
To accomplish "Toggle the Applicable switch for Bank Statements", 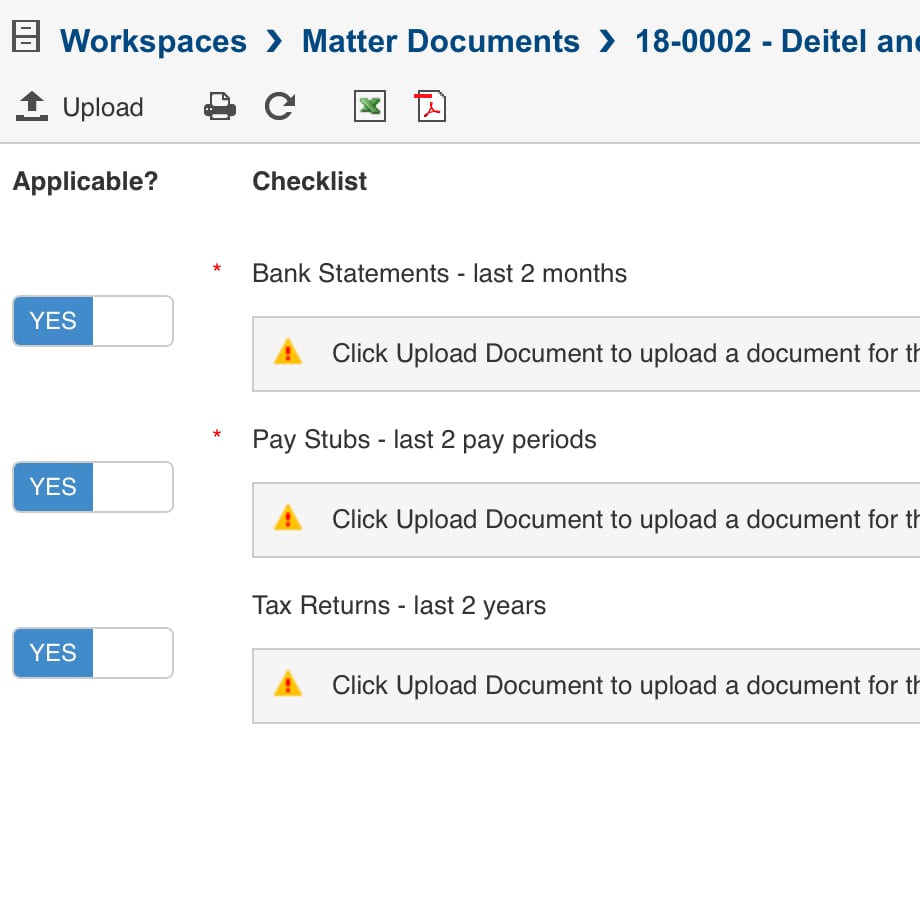I will click(x=92, y=321).
